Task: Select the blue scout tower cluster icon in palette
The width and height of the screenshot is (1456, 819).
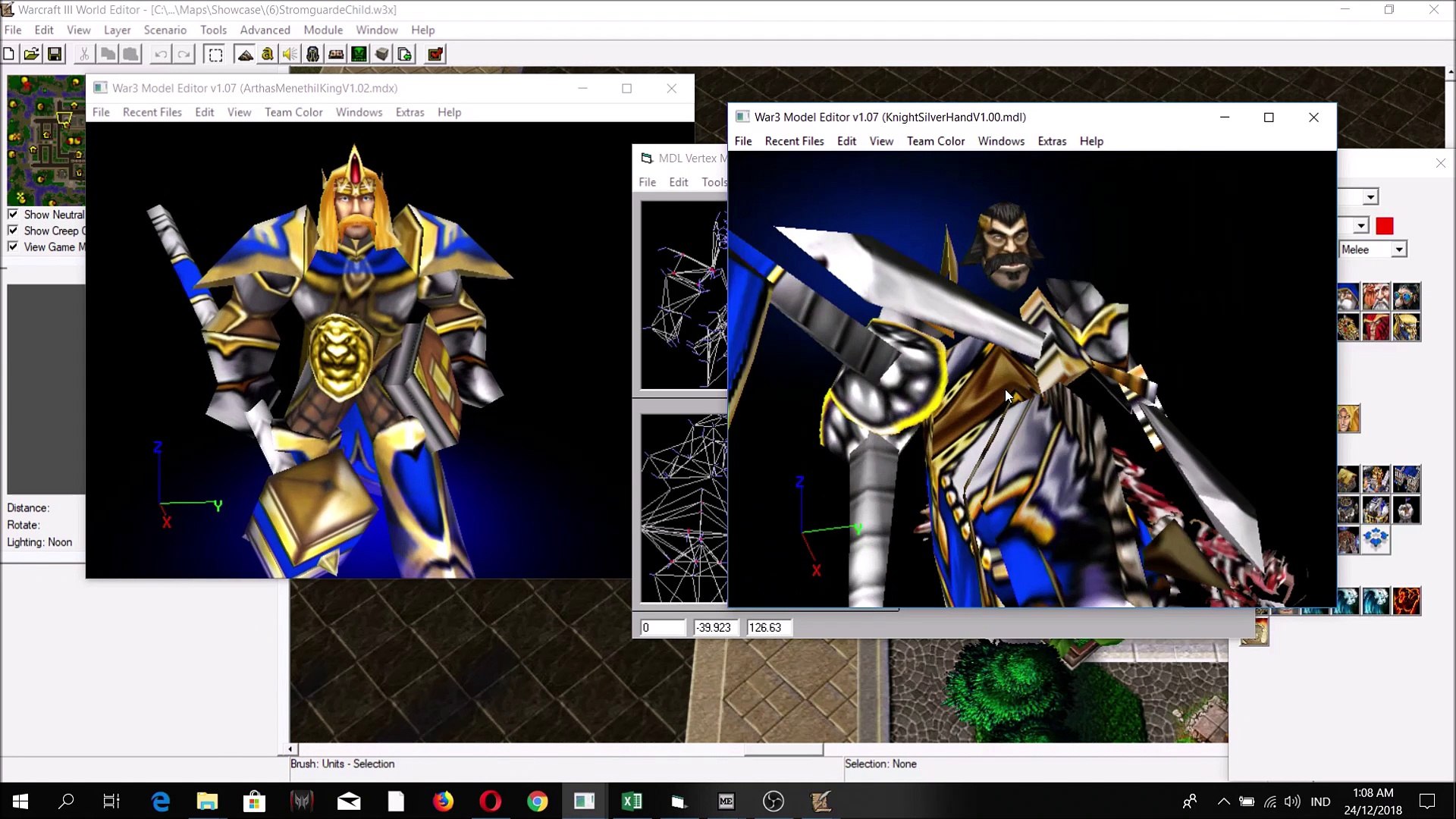Action: (1377, 540)
